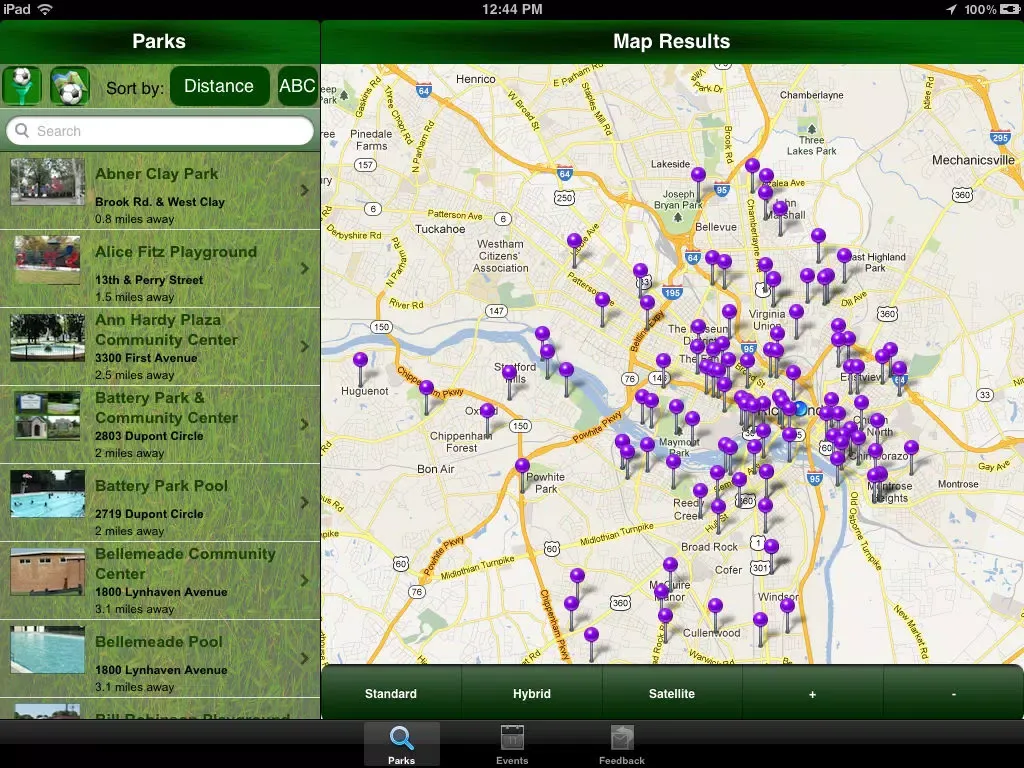Tap the Bellemeade Pool thumbnail
1024x768 pixels.
pyautogui.click(x=48, y=650)
